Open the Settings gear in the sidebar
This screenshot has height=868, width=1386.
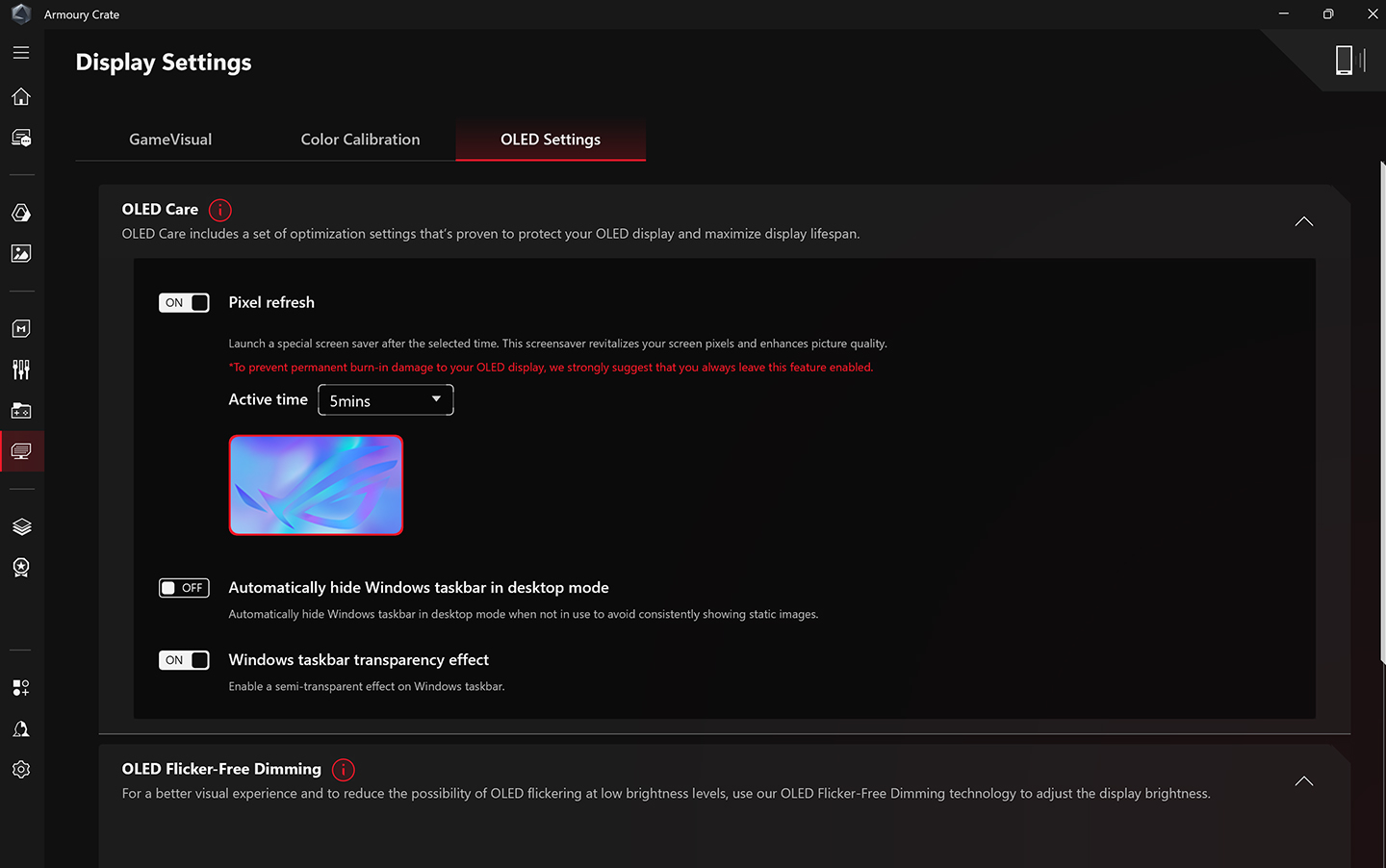[x=20, y=769]
